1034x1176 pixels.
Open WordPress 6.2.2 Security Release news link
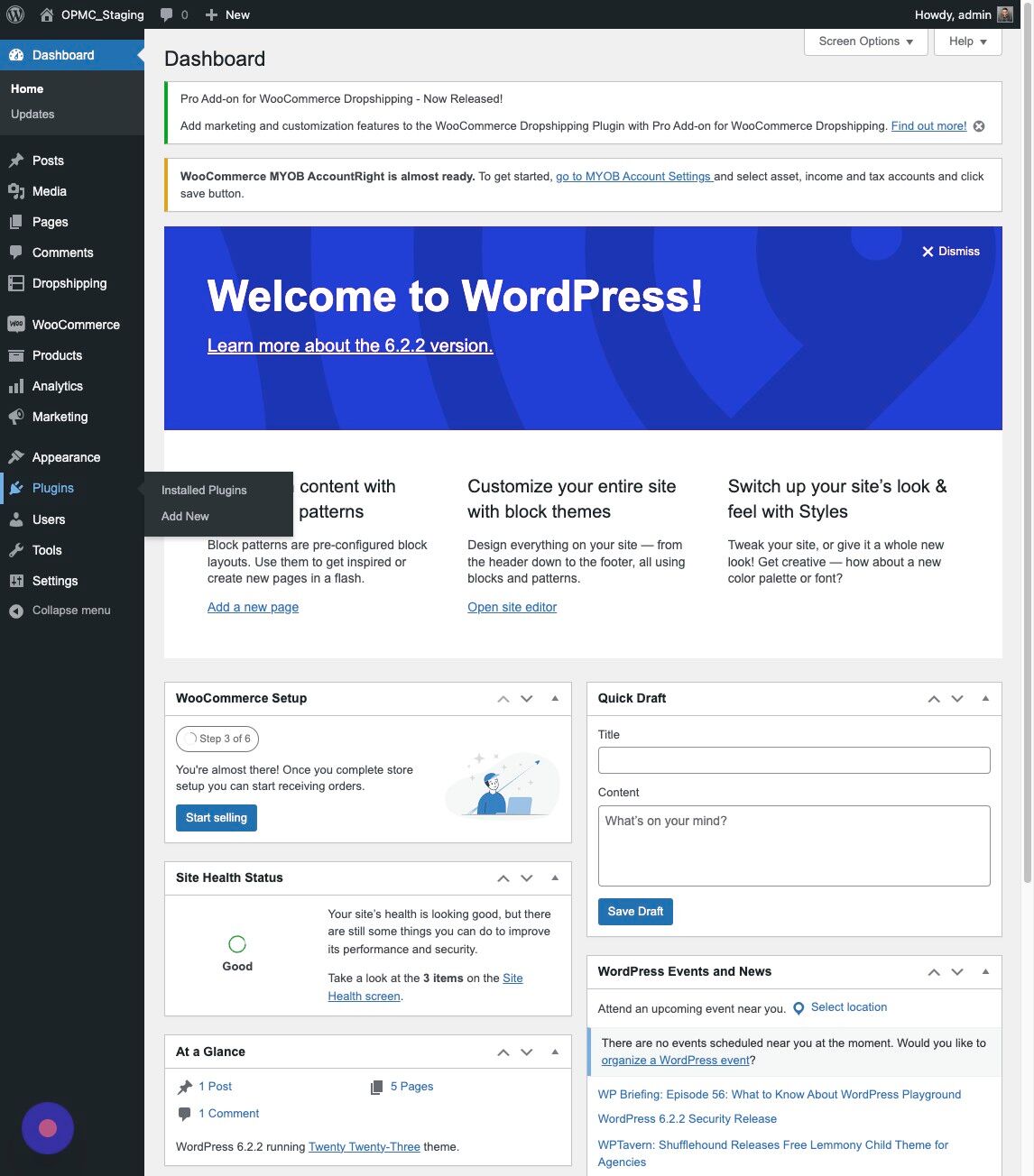click(x=688, y=1119)
